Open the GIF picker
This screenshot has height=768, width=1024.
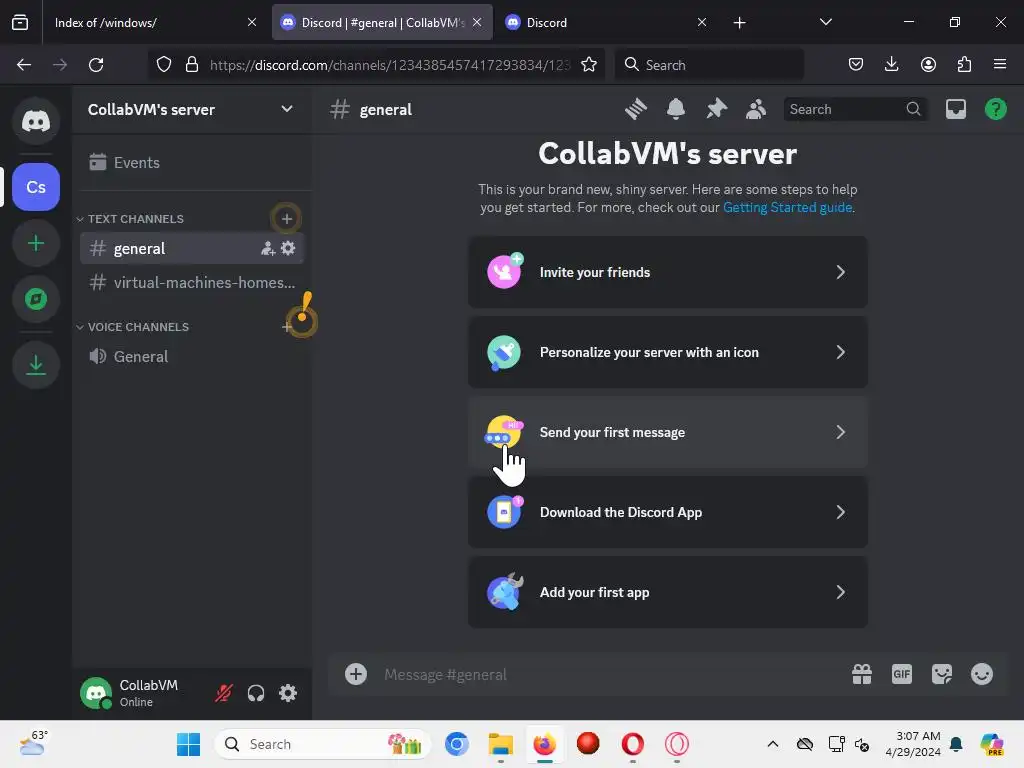(x=902, y=674)
